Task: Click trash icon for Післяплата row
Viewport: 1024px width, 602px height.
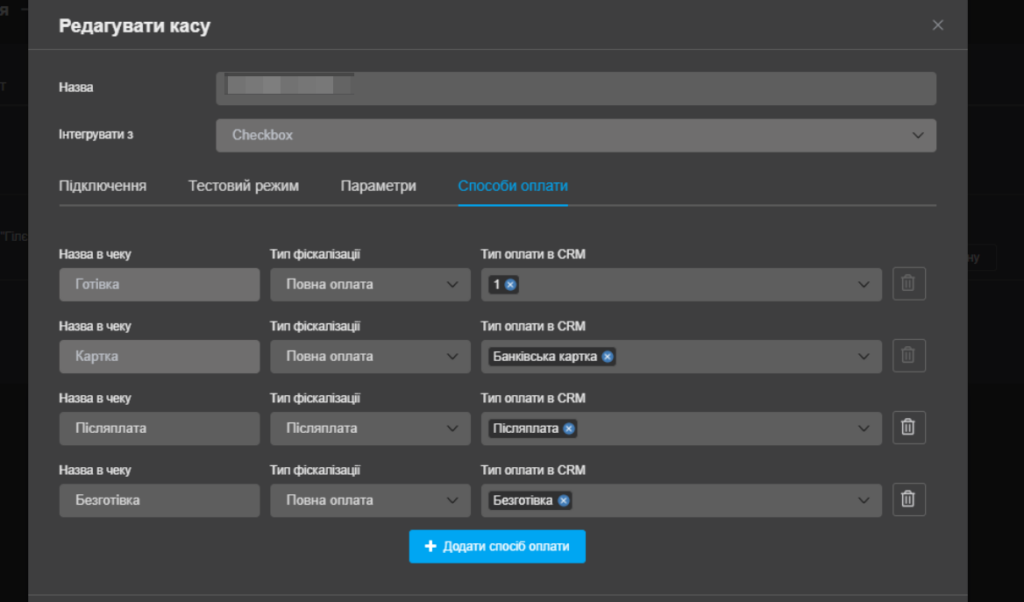Action: click(x=908, y=428)
